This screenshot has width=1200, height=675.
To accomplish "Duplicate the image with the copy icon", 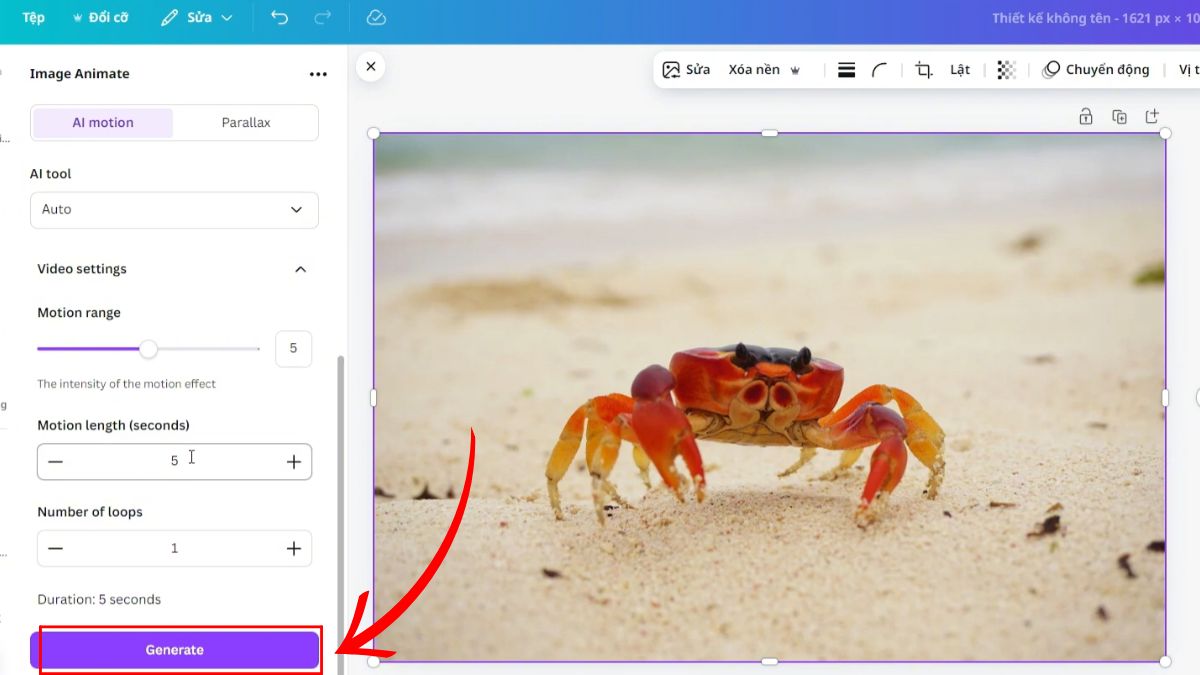I will (1119, 116).
